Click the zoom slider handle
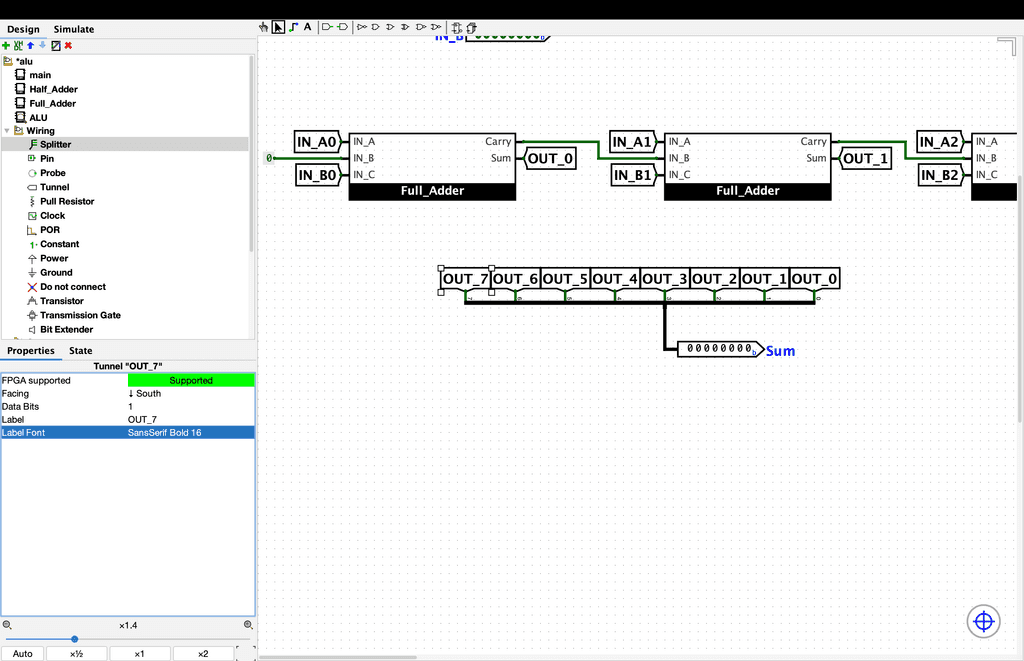 pos(74,639)
